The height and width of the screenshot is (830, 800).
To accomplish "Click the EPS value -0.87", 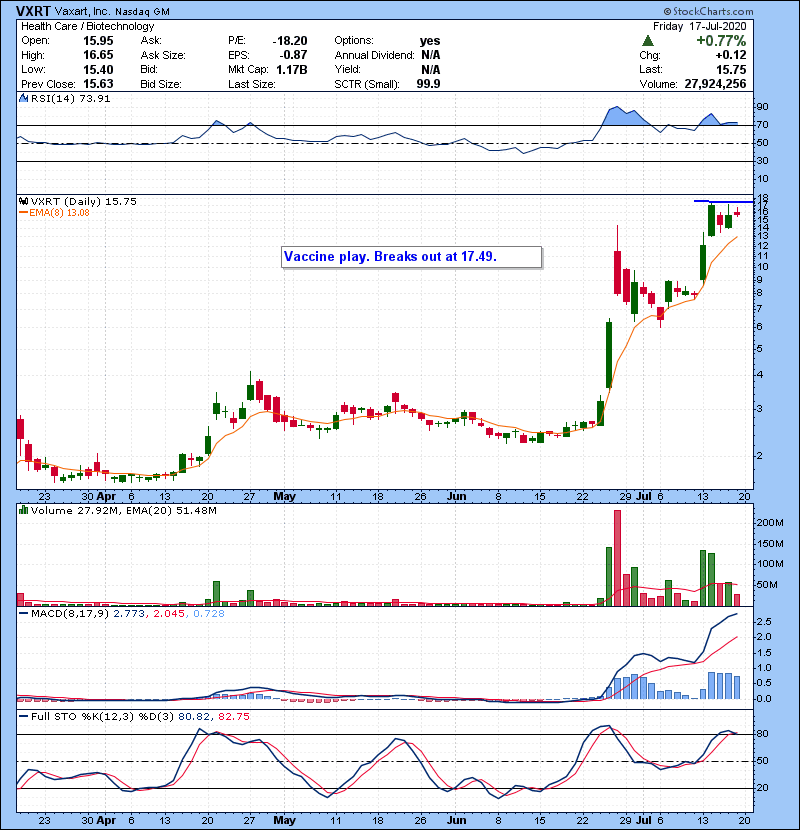I will [x=293, y=55].
